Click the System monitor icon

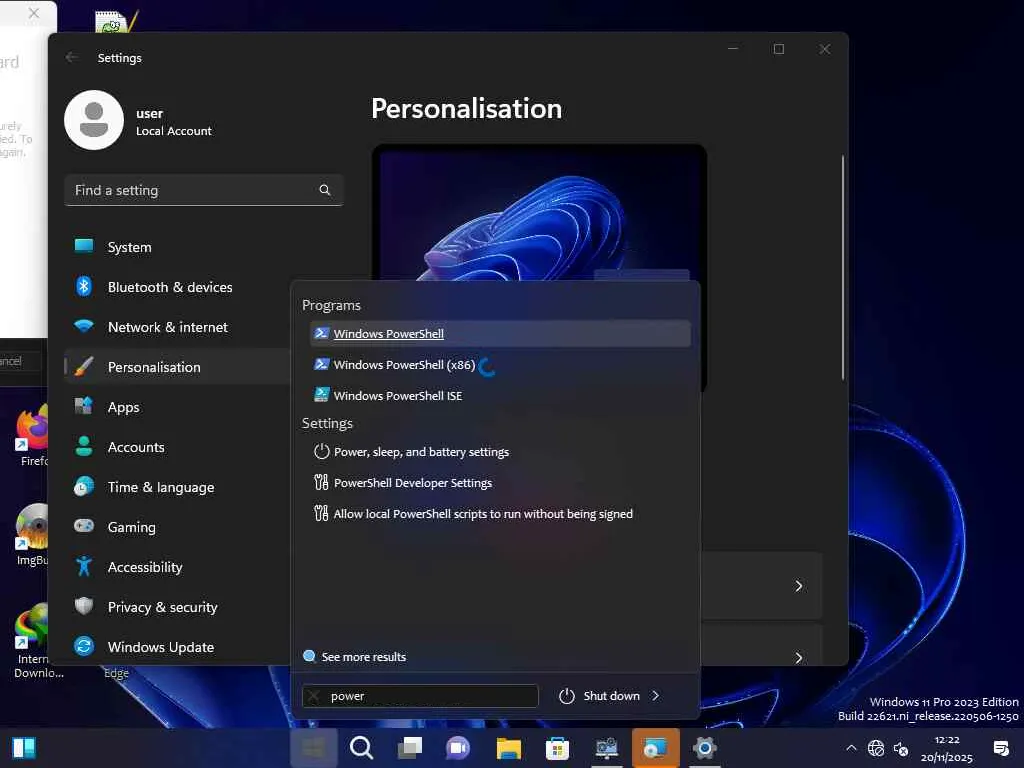click(84, 246)
